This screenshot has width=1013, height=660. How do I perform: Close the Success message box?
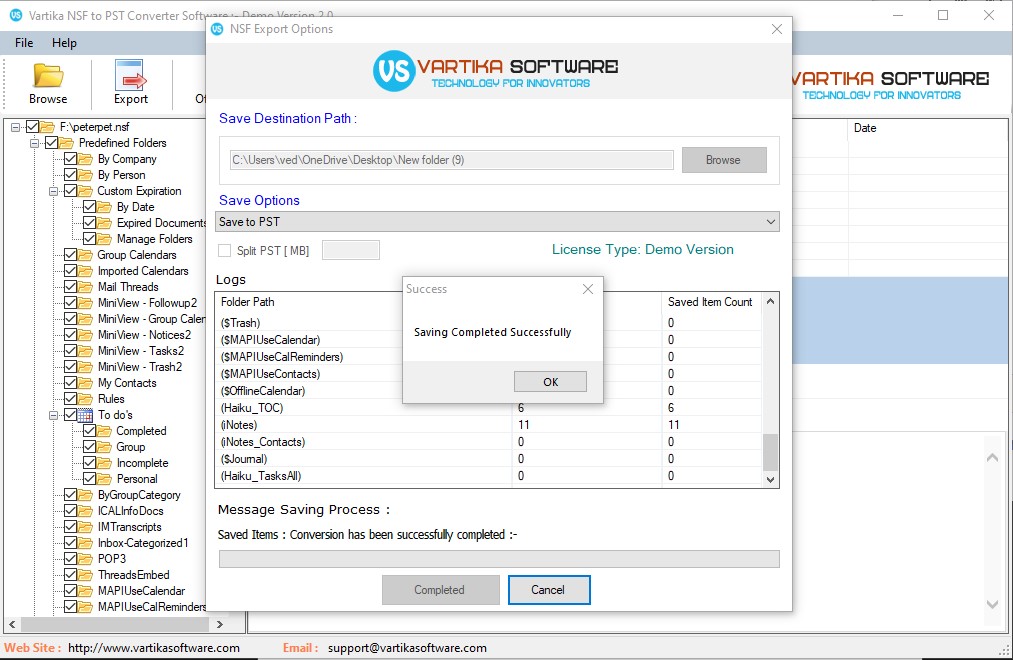point(588,289)
